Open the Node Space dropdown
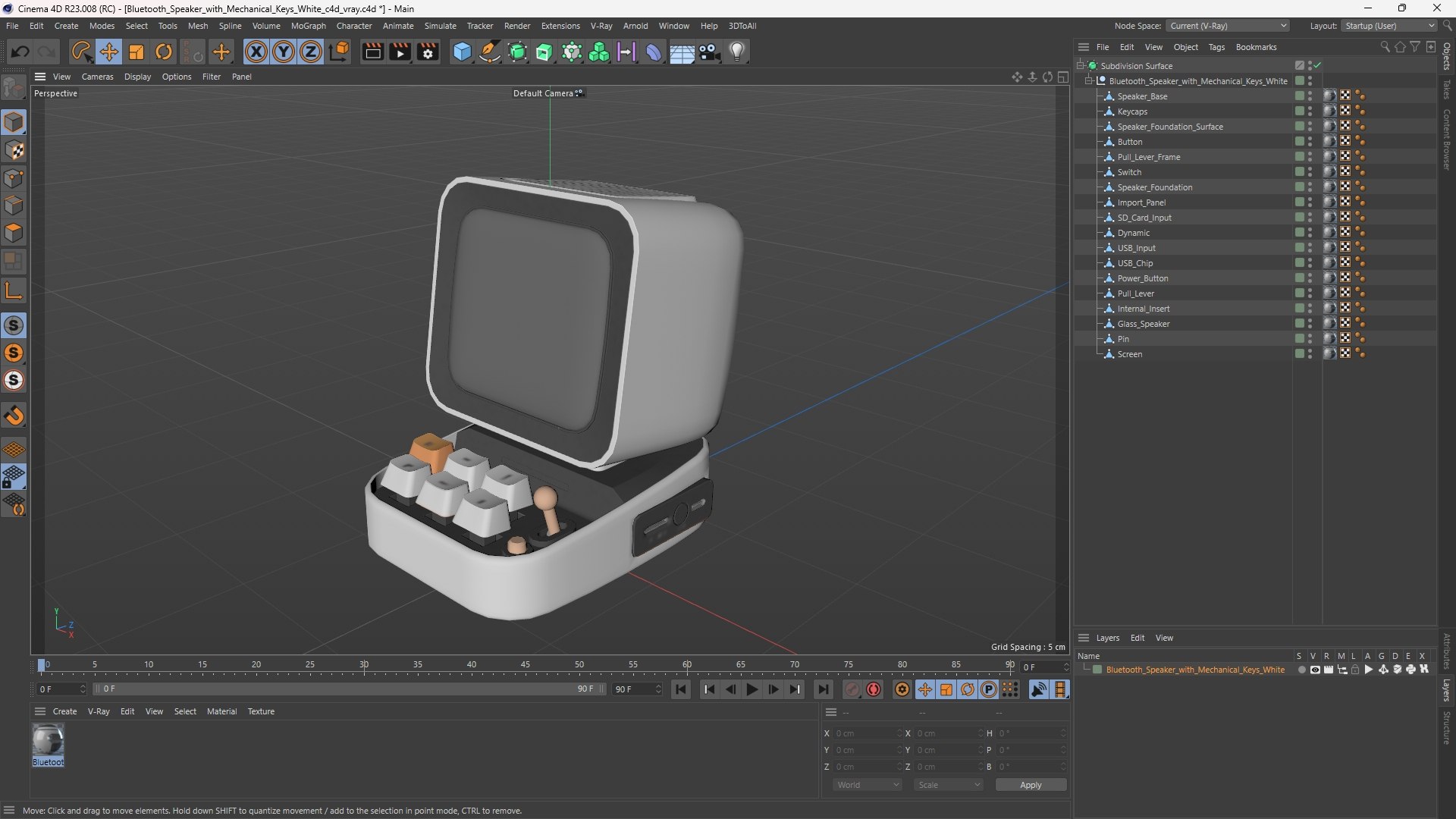The image size is (1456, 819). [1227, 26]
